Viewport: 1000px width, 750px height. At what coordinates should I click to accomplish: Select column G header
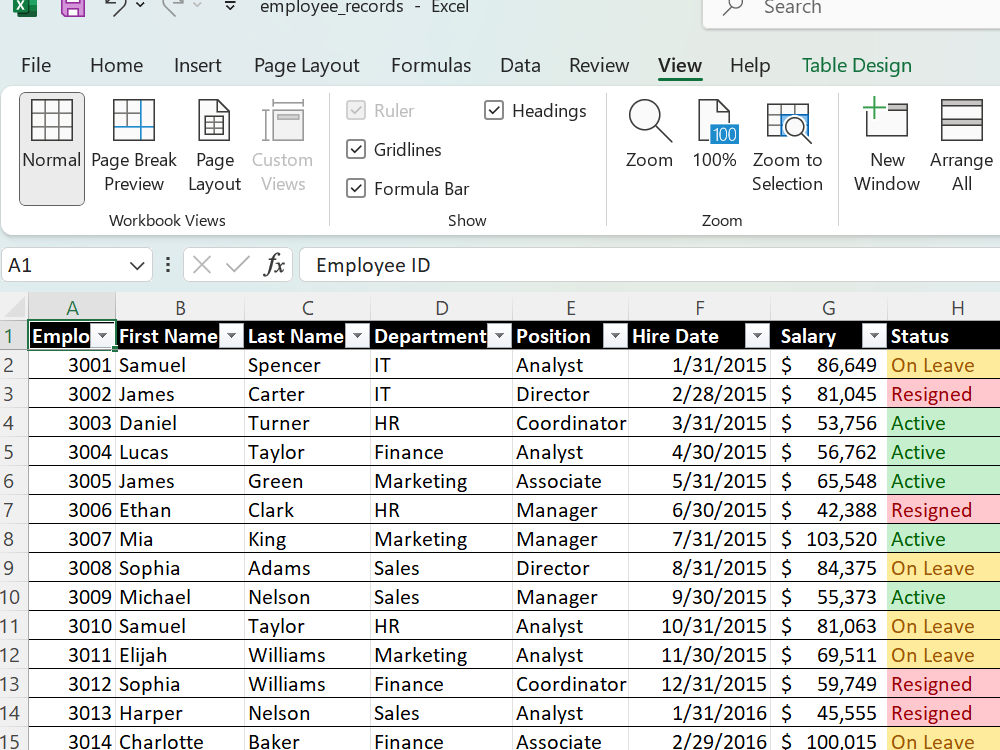pos(828,307)
